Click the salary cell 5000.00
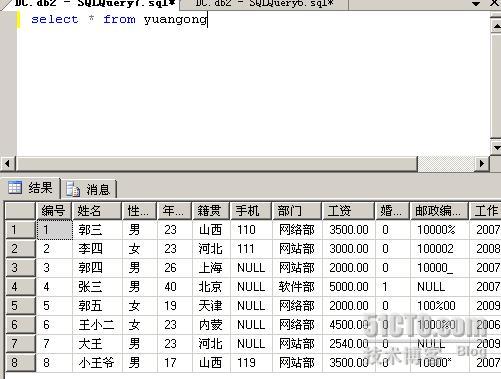 click(x=349, y=287)
